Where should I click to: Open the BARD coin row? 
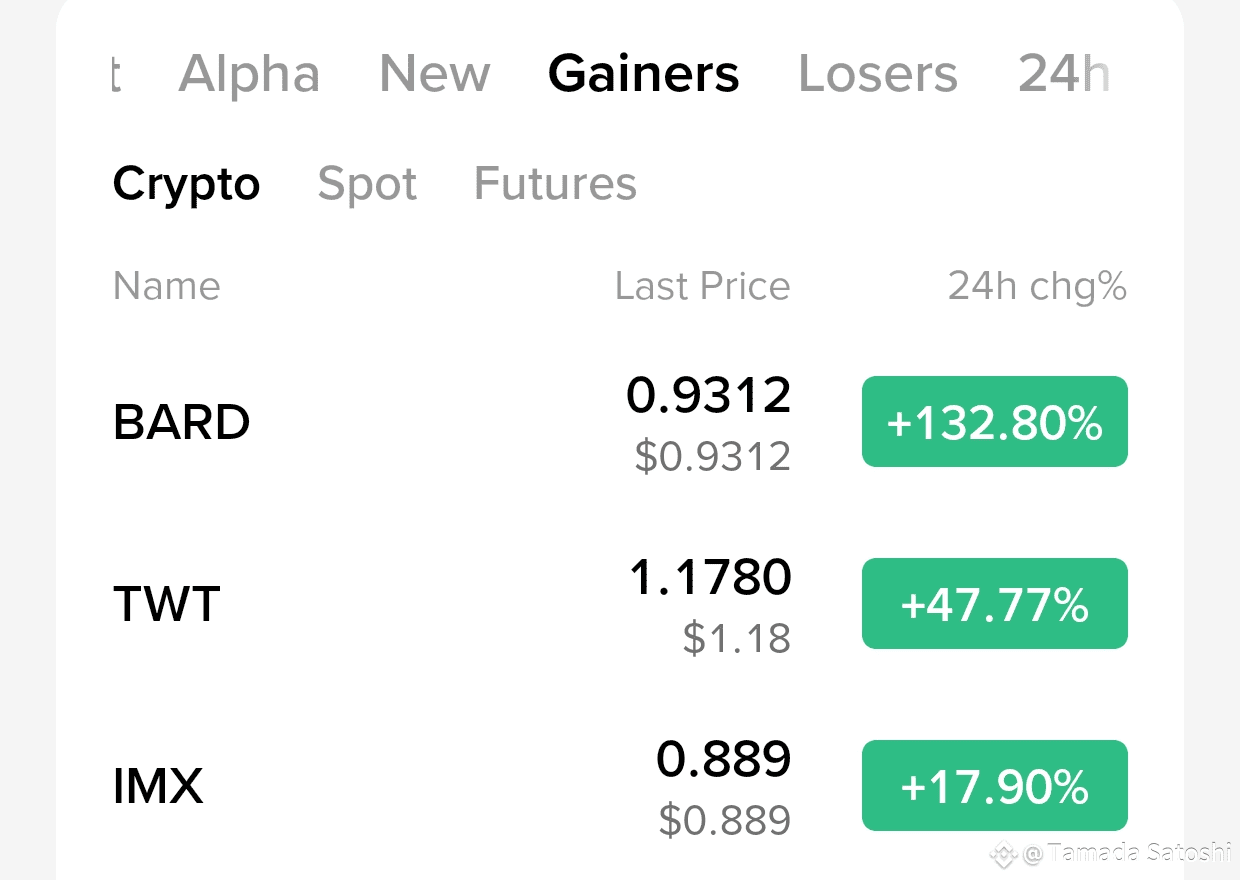tap(620, 422)
